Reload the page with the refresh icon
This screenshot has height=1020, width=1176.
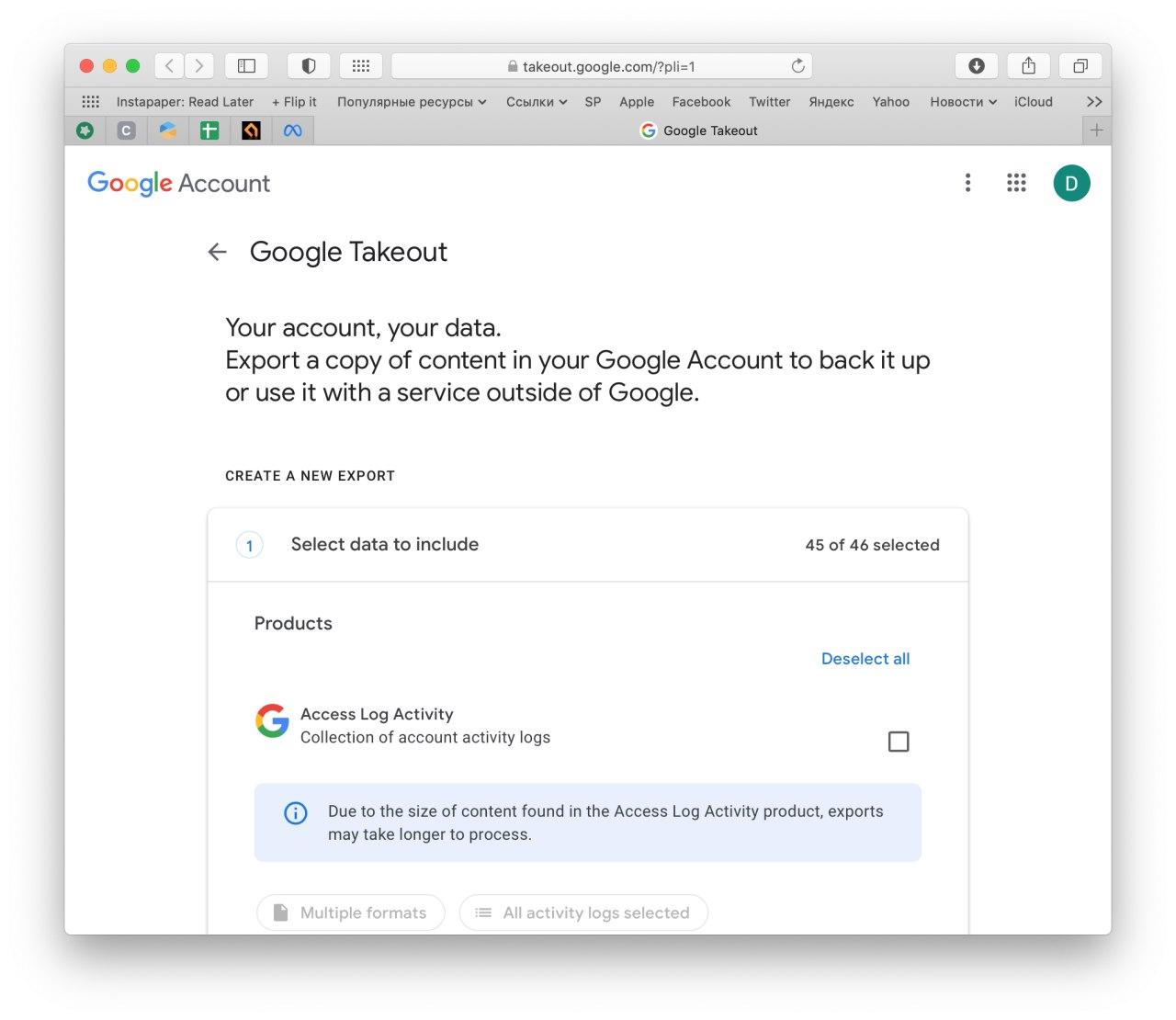[797, 66]
